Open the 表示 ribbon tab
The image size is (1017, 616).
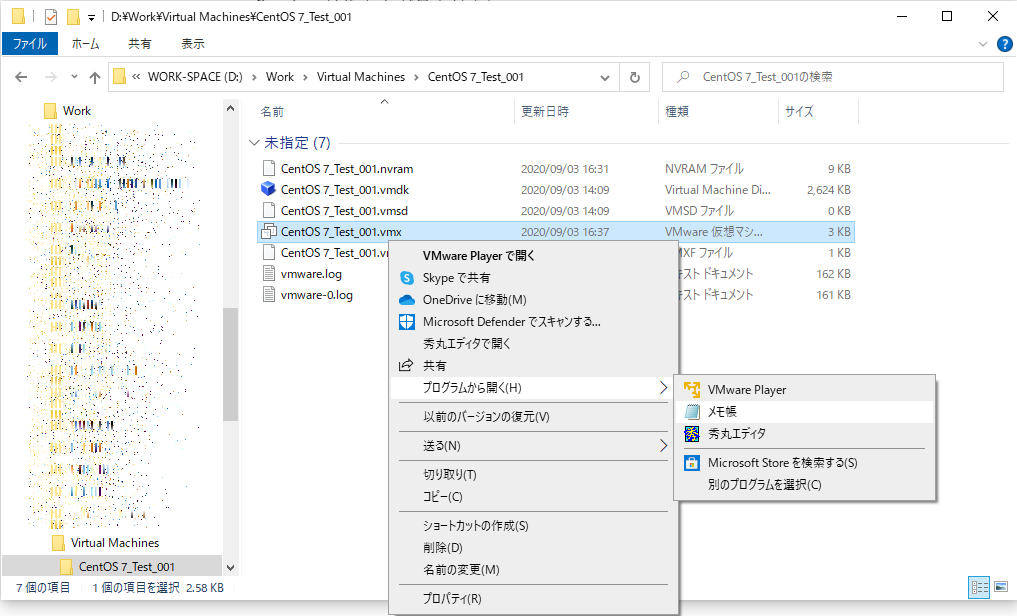[x=193, y=44]
